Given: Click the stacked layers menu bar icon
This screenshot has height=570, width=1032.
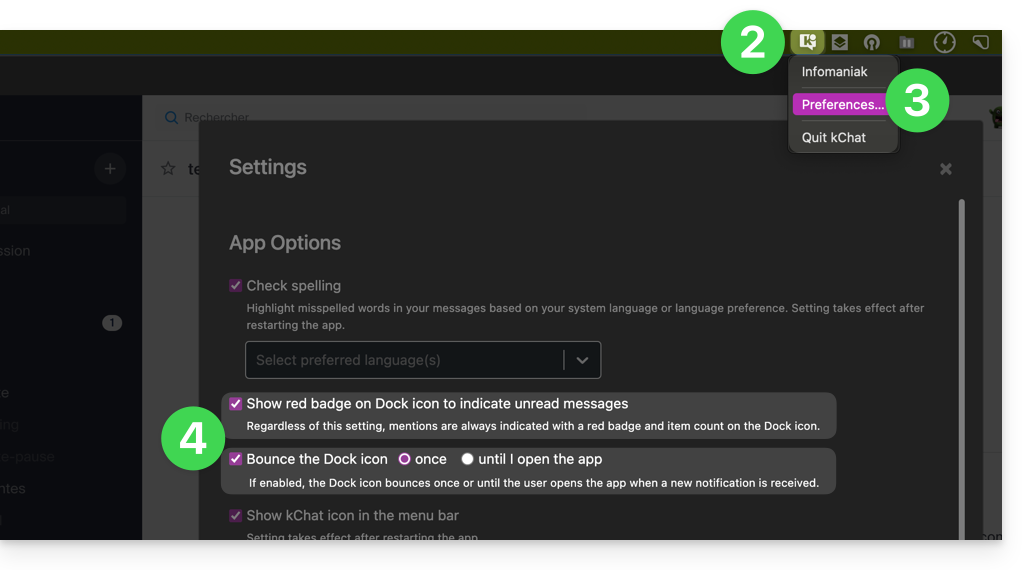Looking at the screenshot, I should [840, 42].
